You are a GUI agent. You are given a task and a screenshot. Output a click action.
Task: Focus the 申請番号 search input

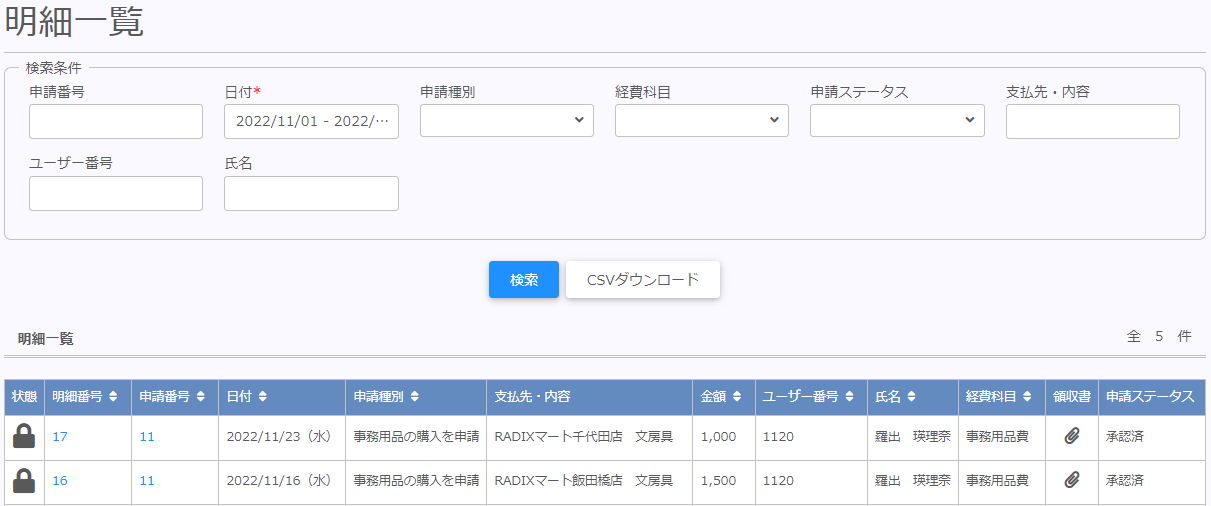116,121
